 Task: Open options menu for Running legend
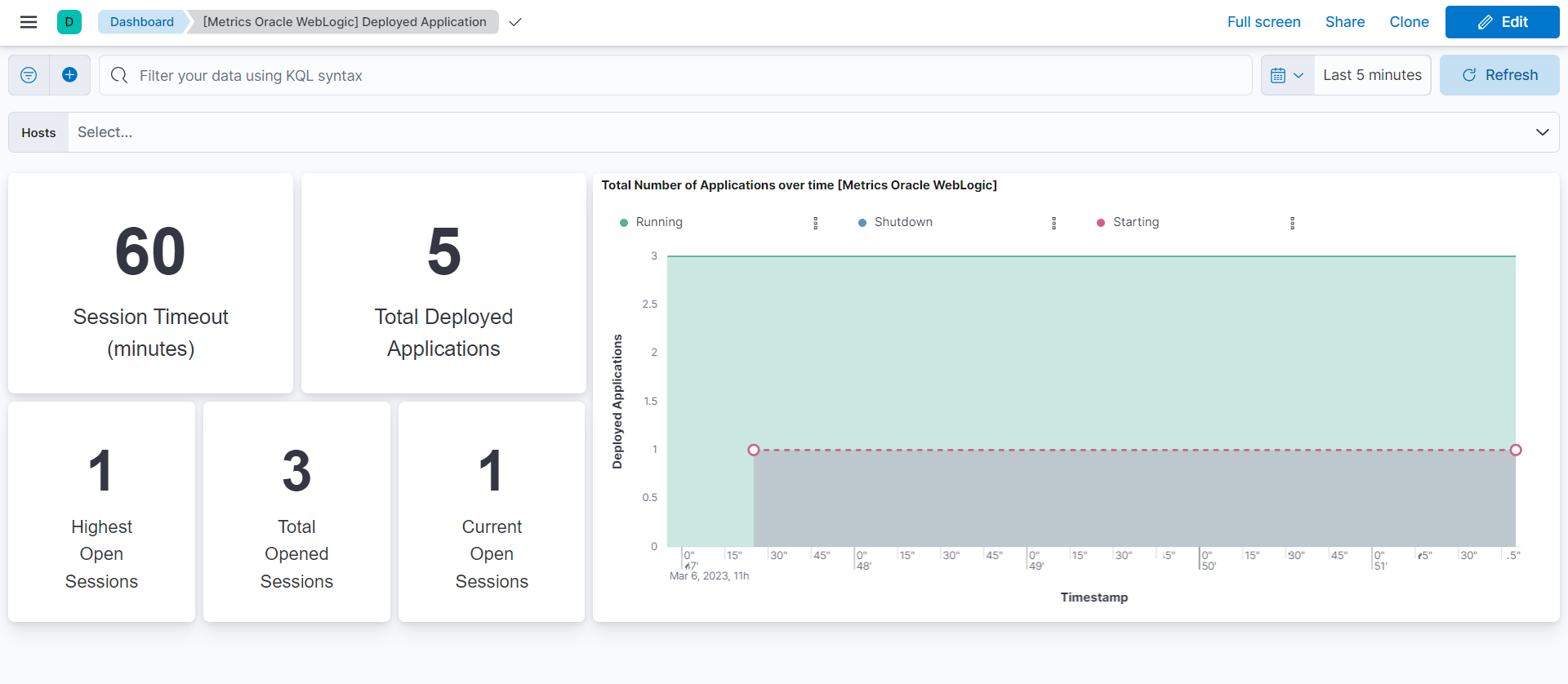(815, 223)
